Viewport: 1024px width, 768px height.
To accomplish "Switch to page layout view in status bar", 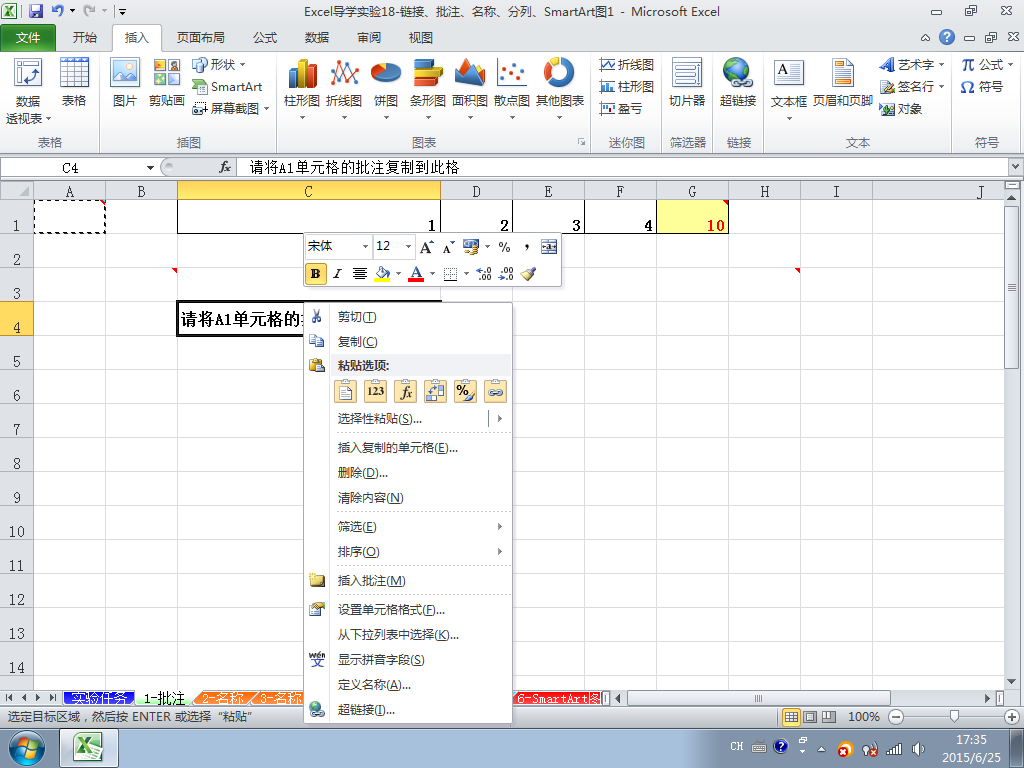I will [x=810, y=716].
